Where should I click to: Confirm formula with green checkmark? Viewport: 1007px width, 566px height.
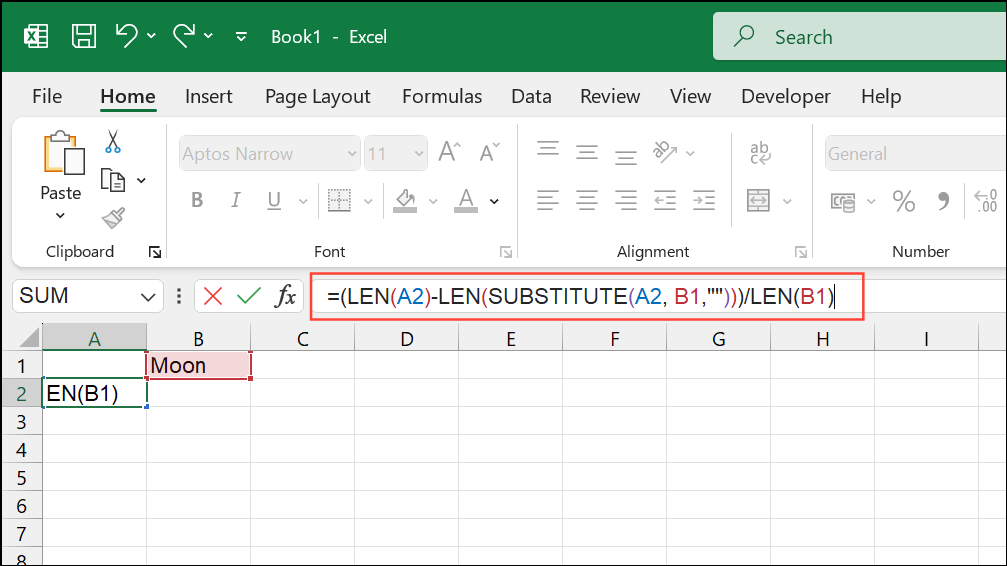(249, 296)
